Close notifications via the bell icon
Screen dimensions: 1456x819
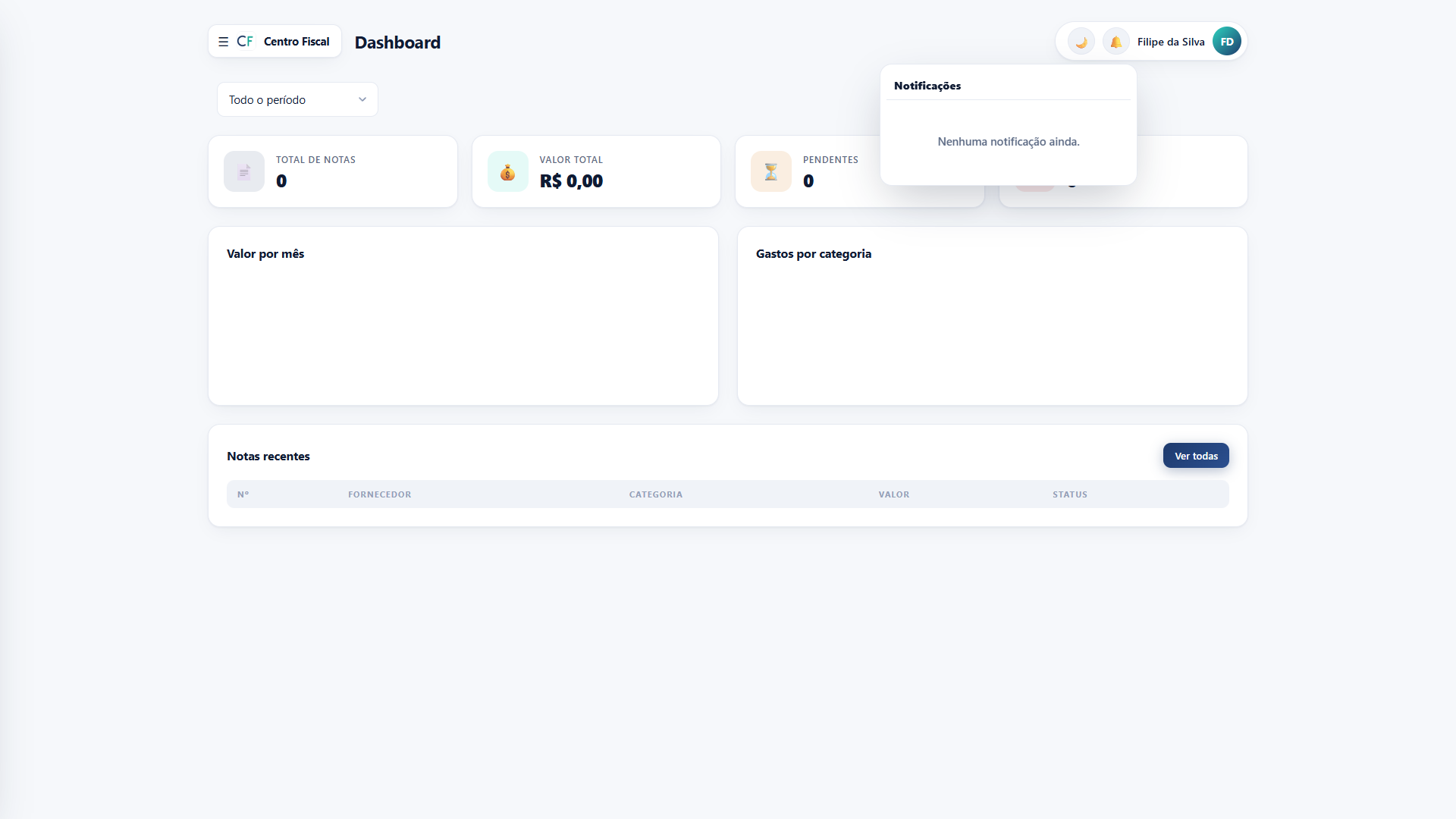pyautogui.click(x=1116, y=42)
